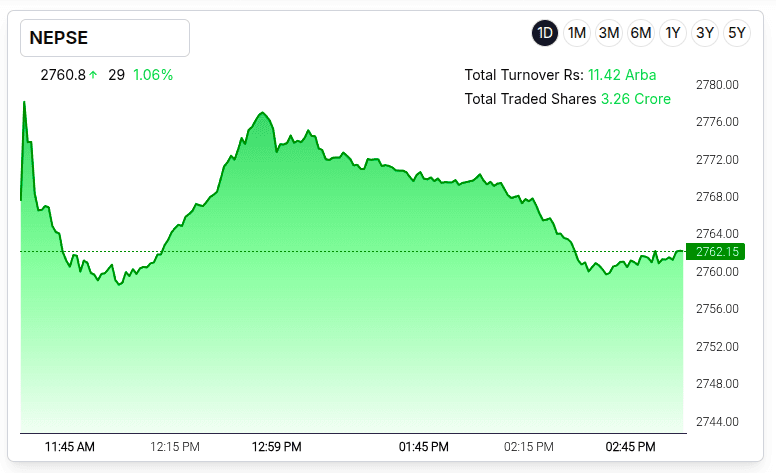776x473 pixels.
Task: Click the 1.06% percent change value
Action: coord(153,75)
